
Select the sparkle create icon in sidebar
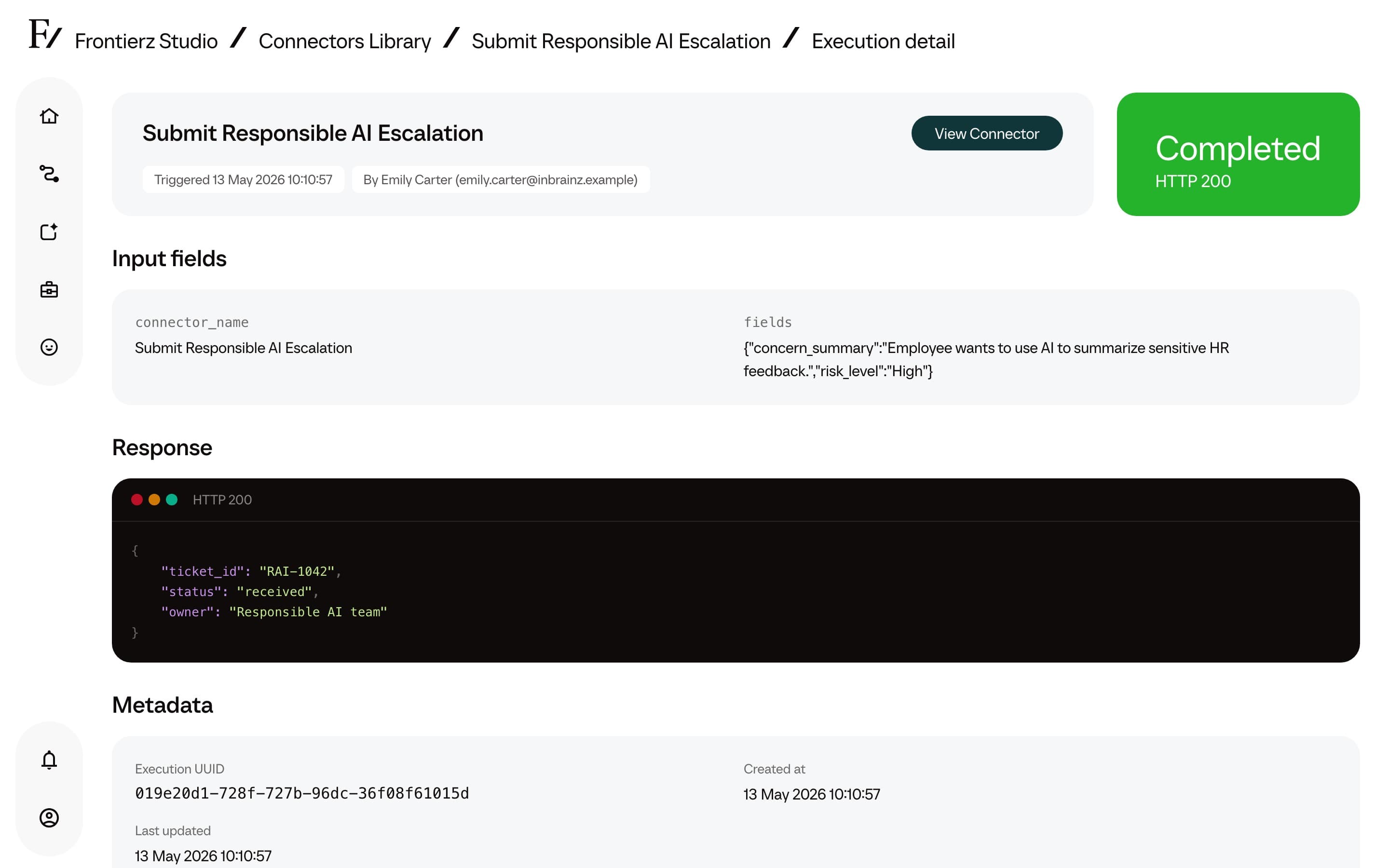tap(49, 231)
